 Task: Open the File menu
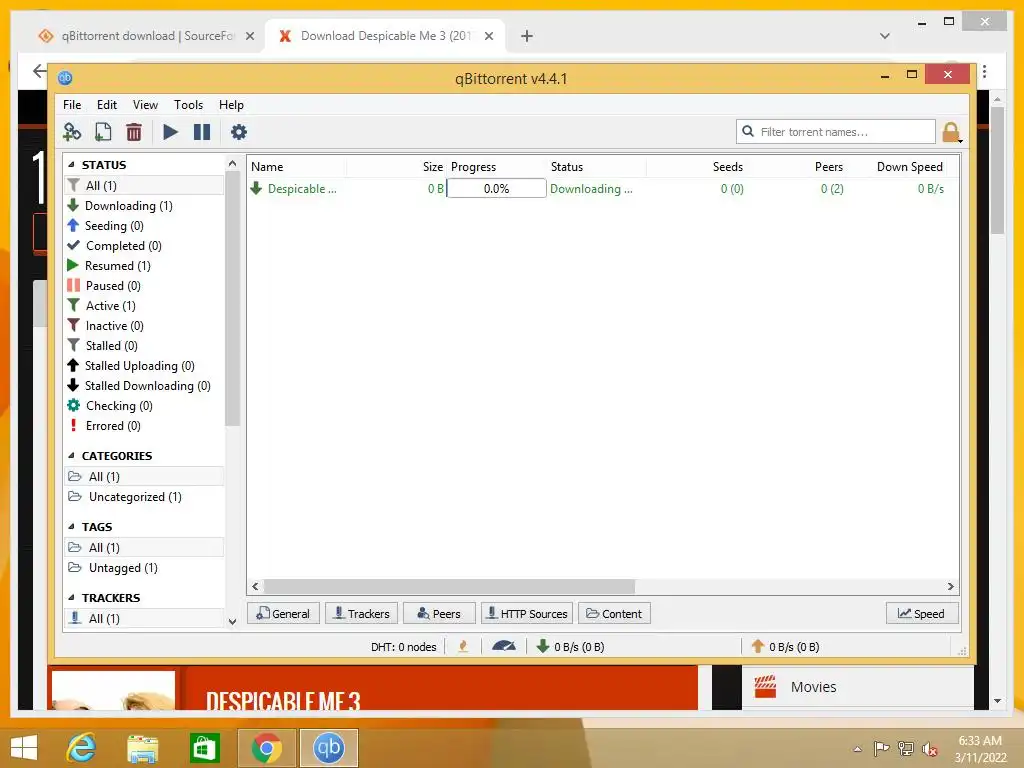point(72,105)
